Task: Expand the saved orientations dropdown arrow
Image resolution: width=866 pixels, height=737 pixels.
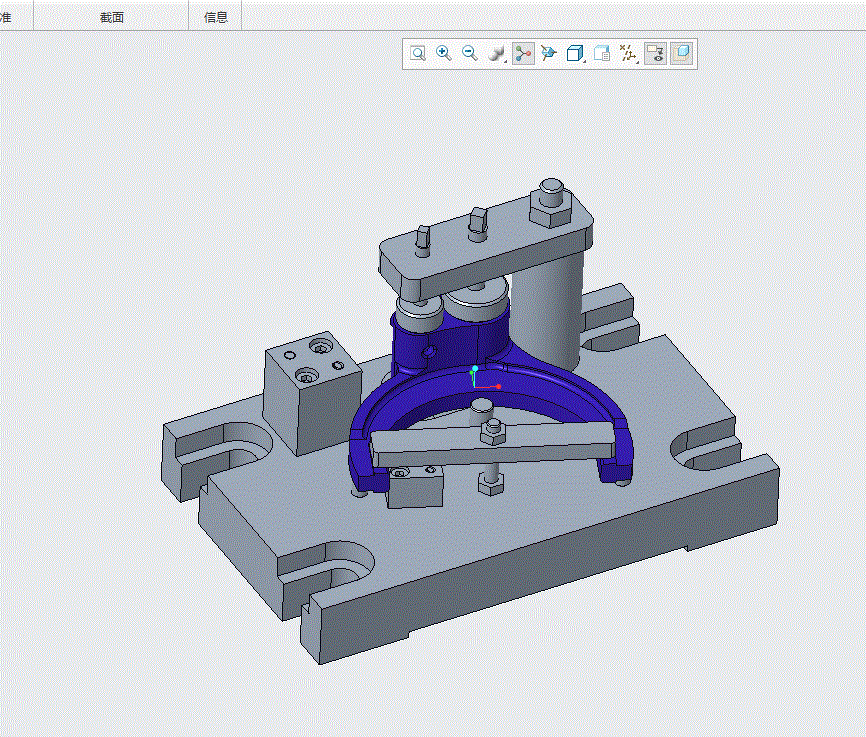Action: pos(586,62)
